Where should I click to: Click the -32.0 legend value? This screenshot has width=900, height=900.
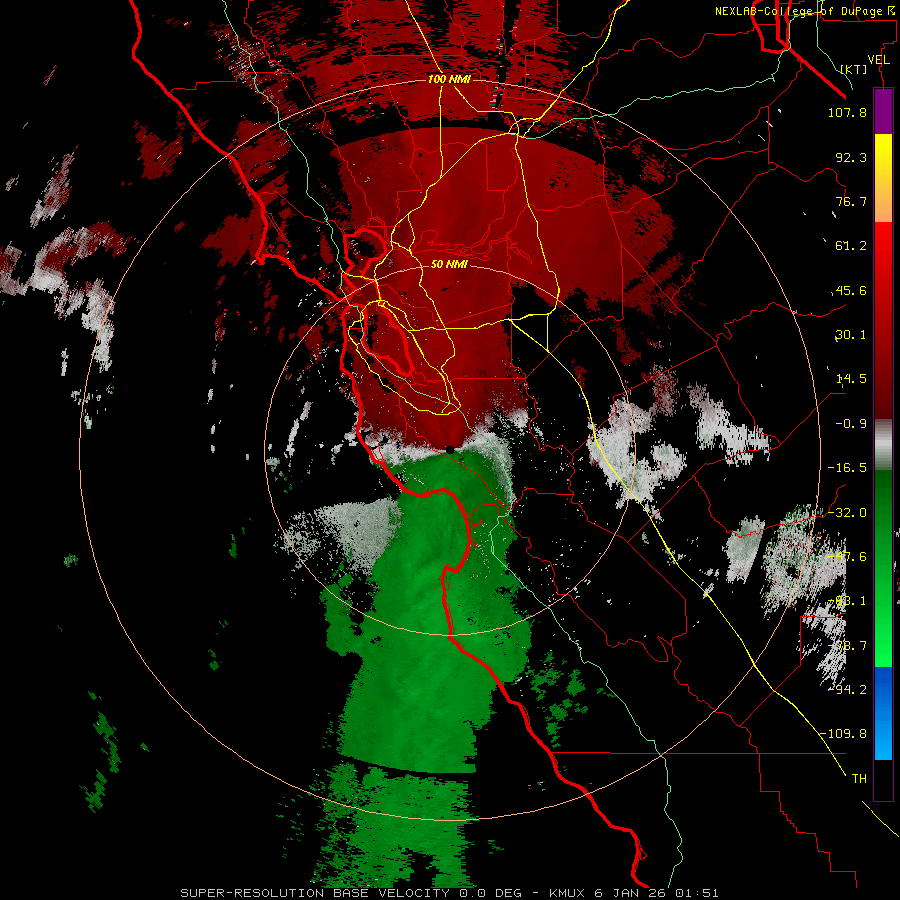click(x=847, y=513)
